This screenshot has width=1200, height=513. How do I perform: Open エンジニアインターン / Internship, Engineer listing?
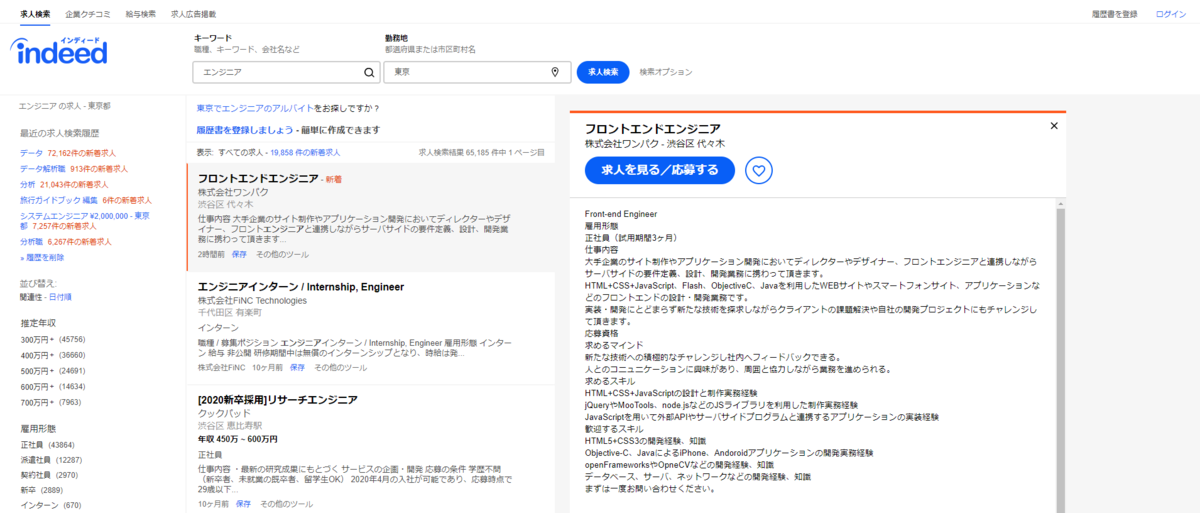coord(301,286)
